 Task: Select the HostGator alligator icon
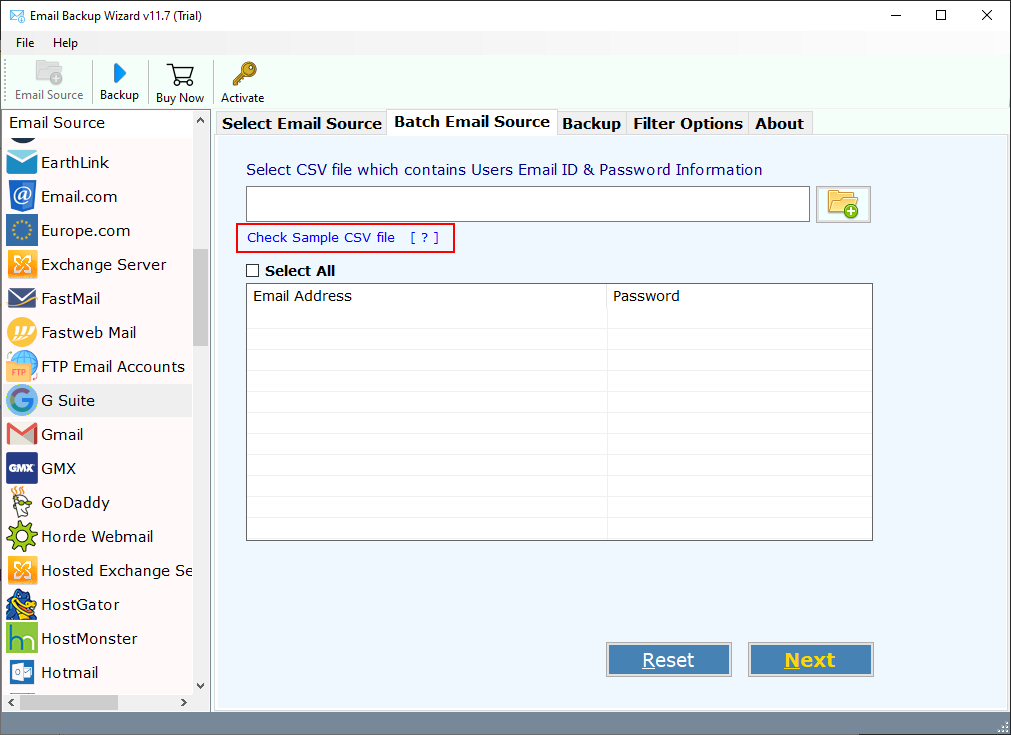22,605
